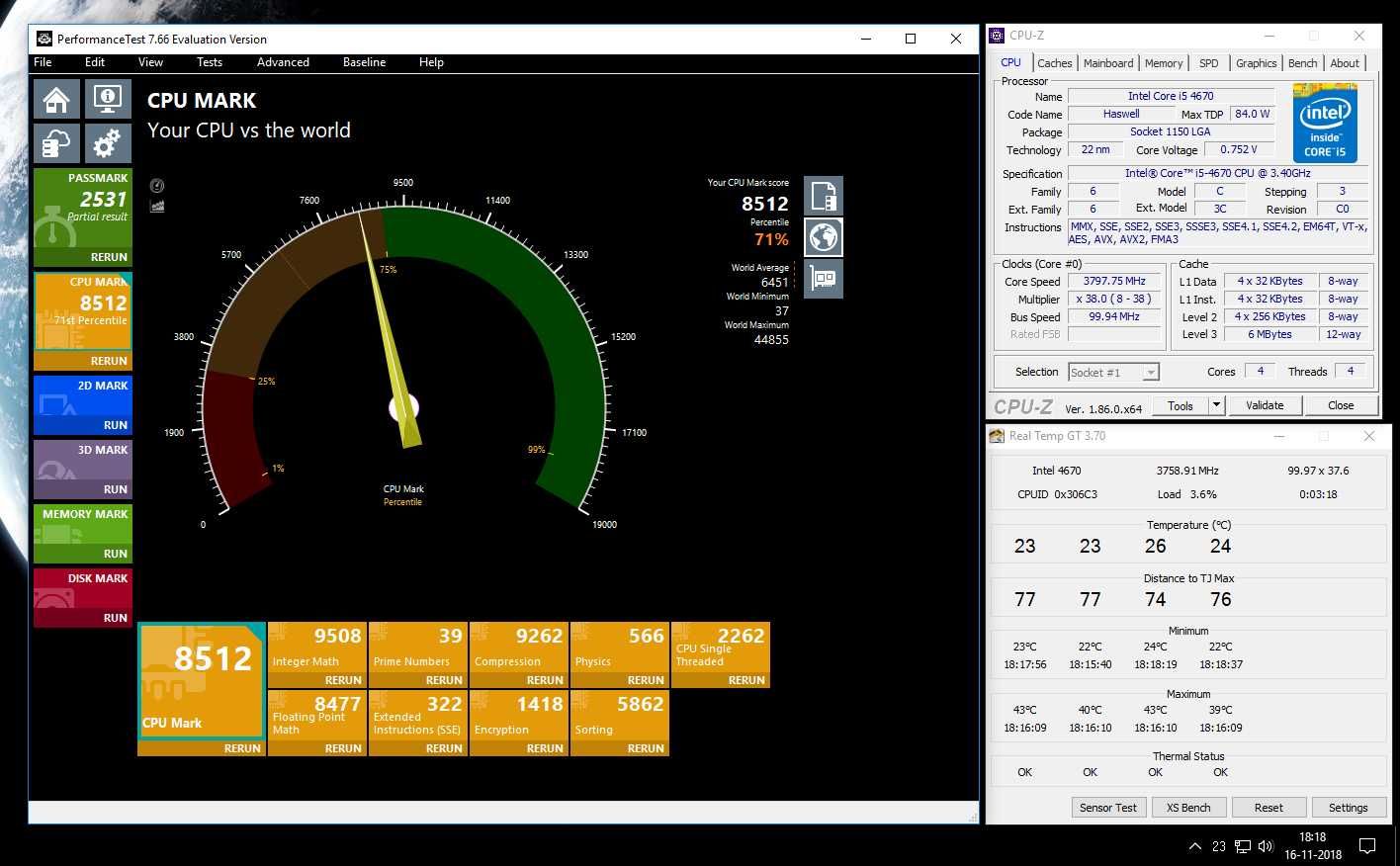Click the small chart view icon
The height and width of the screenshot is (866, 1400).
(157, 206)
